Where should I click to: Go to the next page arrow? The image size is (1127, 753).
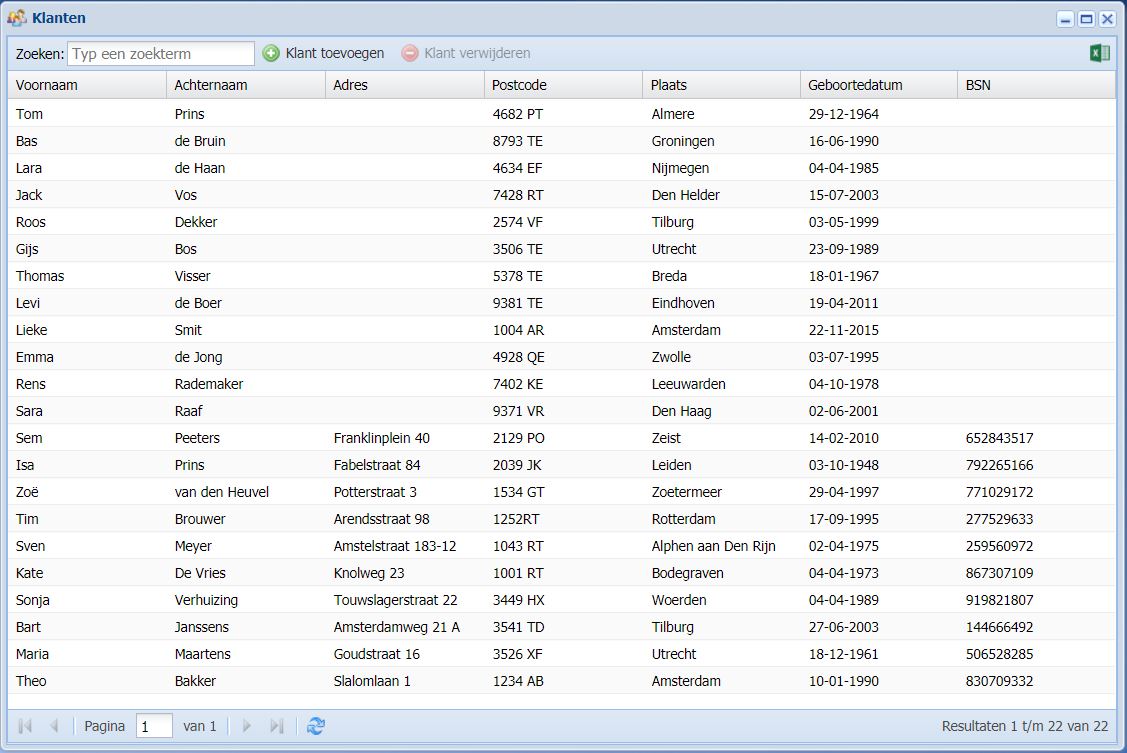click(x=247, y=726)
